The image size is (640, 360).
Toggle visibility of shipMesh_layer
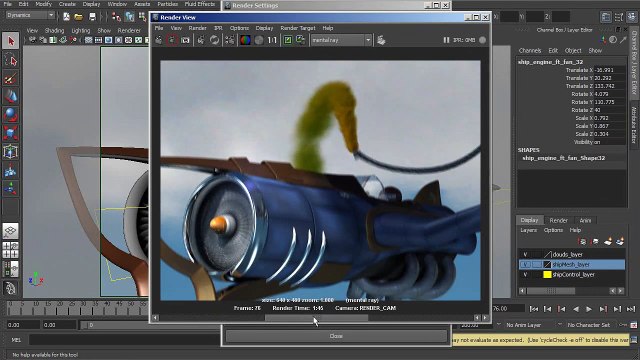(525, 264)
